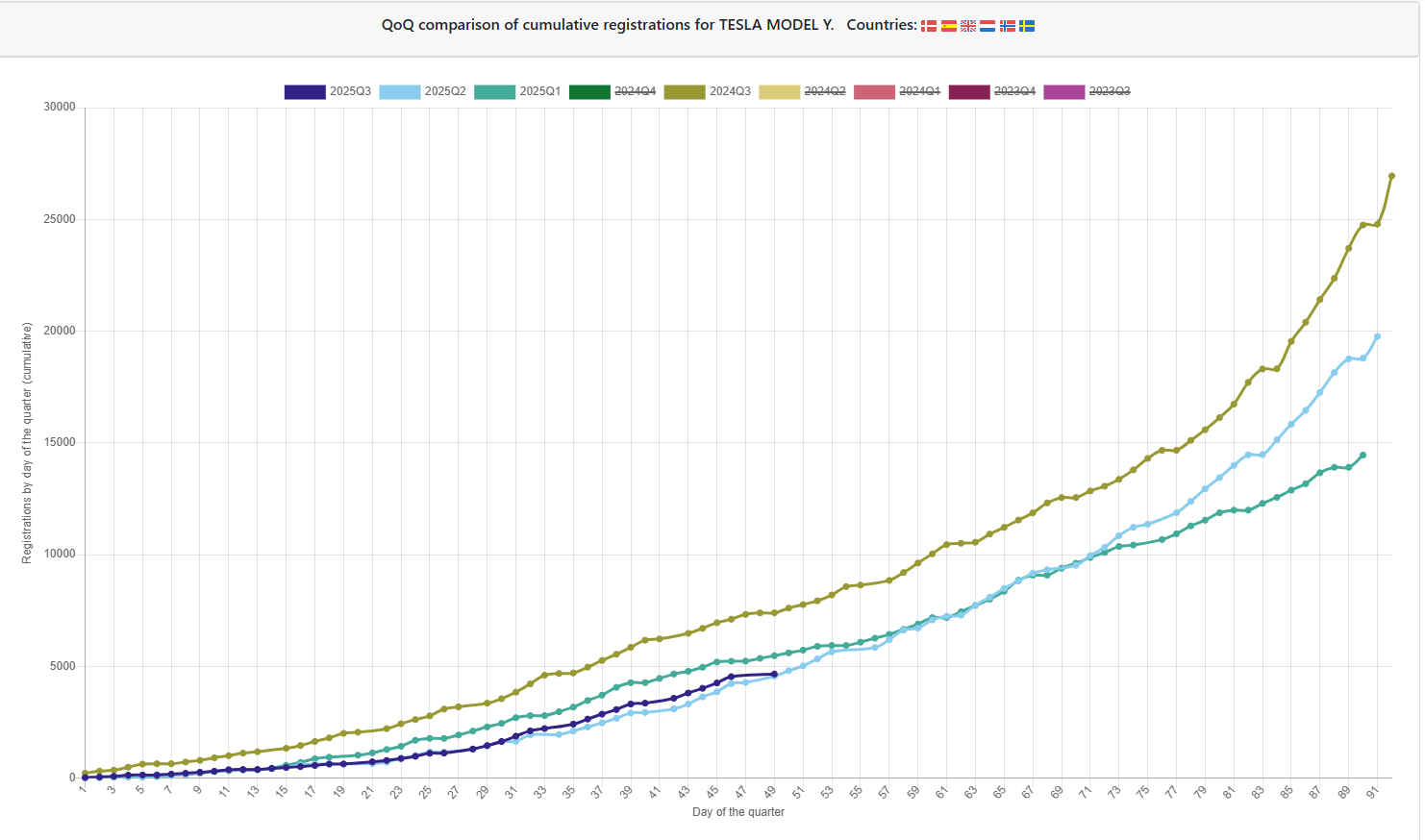Click the 2023Q4 maroon legend swatch
This screenshot has width=1425, height=840.
[x=968, y=91]
